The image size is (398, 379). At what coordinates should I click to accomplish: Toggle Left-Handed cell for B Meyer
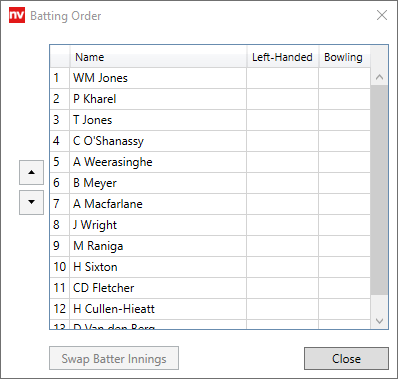point(282,183)
